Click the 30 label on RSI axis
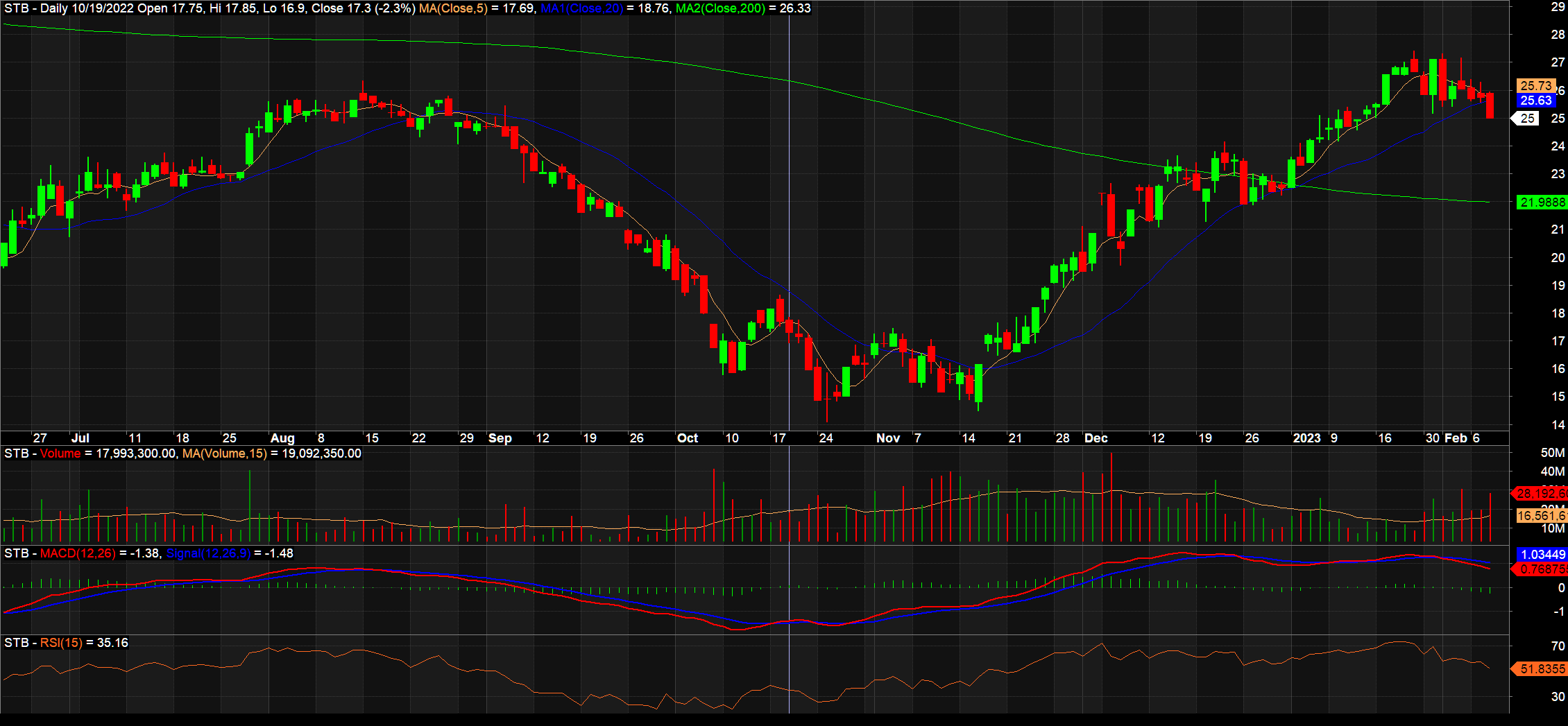 pyautogui.click(x=1558, y=697)
